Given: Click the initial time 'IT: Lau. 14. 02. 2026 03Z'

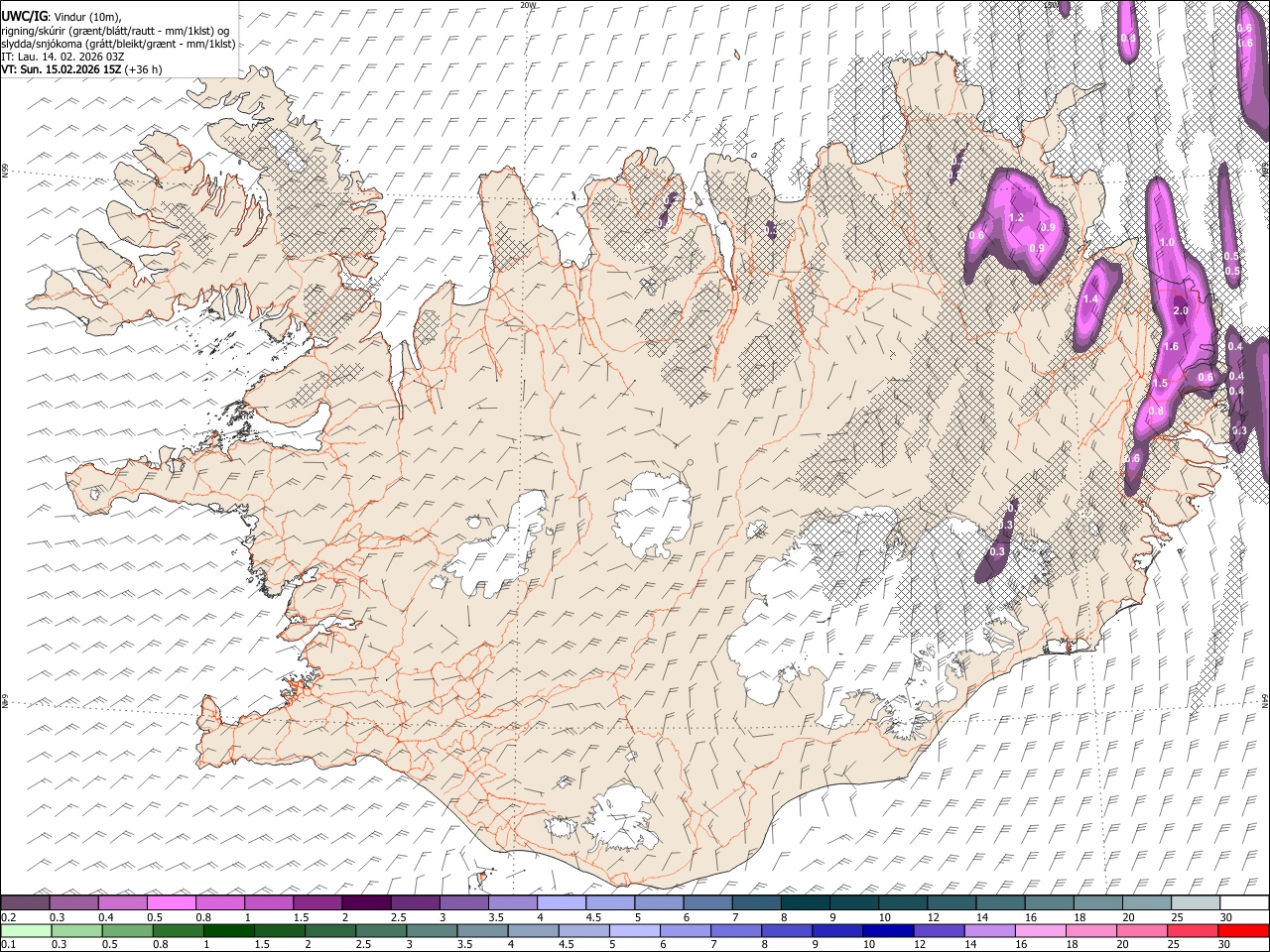Looking at the screenshot, I should (x=63, y=57).
